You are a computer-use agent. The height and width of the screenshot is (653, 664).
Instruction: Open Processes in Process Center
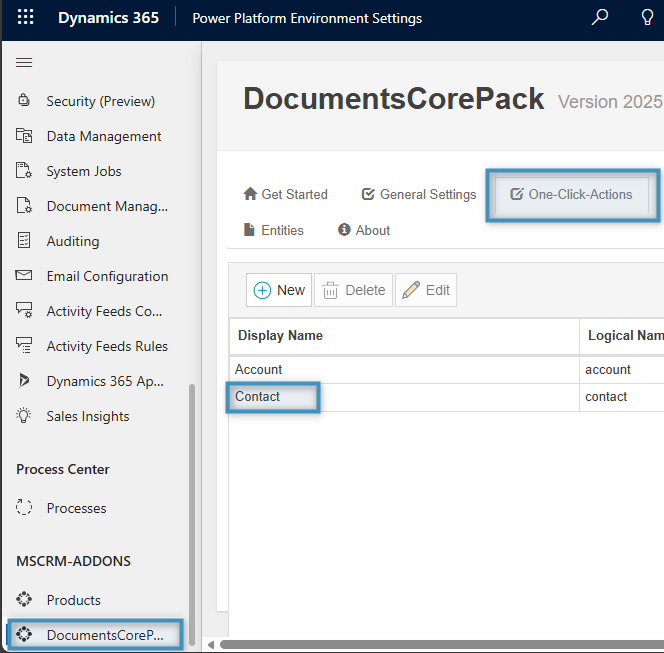tap(75, 508)
